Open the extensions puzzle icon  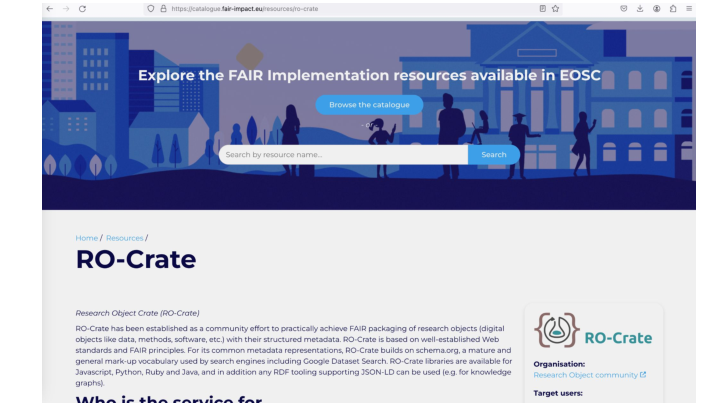pos(673,9)
